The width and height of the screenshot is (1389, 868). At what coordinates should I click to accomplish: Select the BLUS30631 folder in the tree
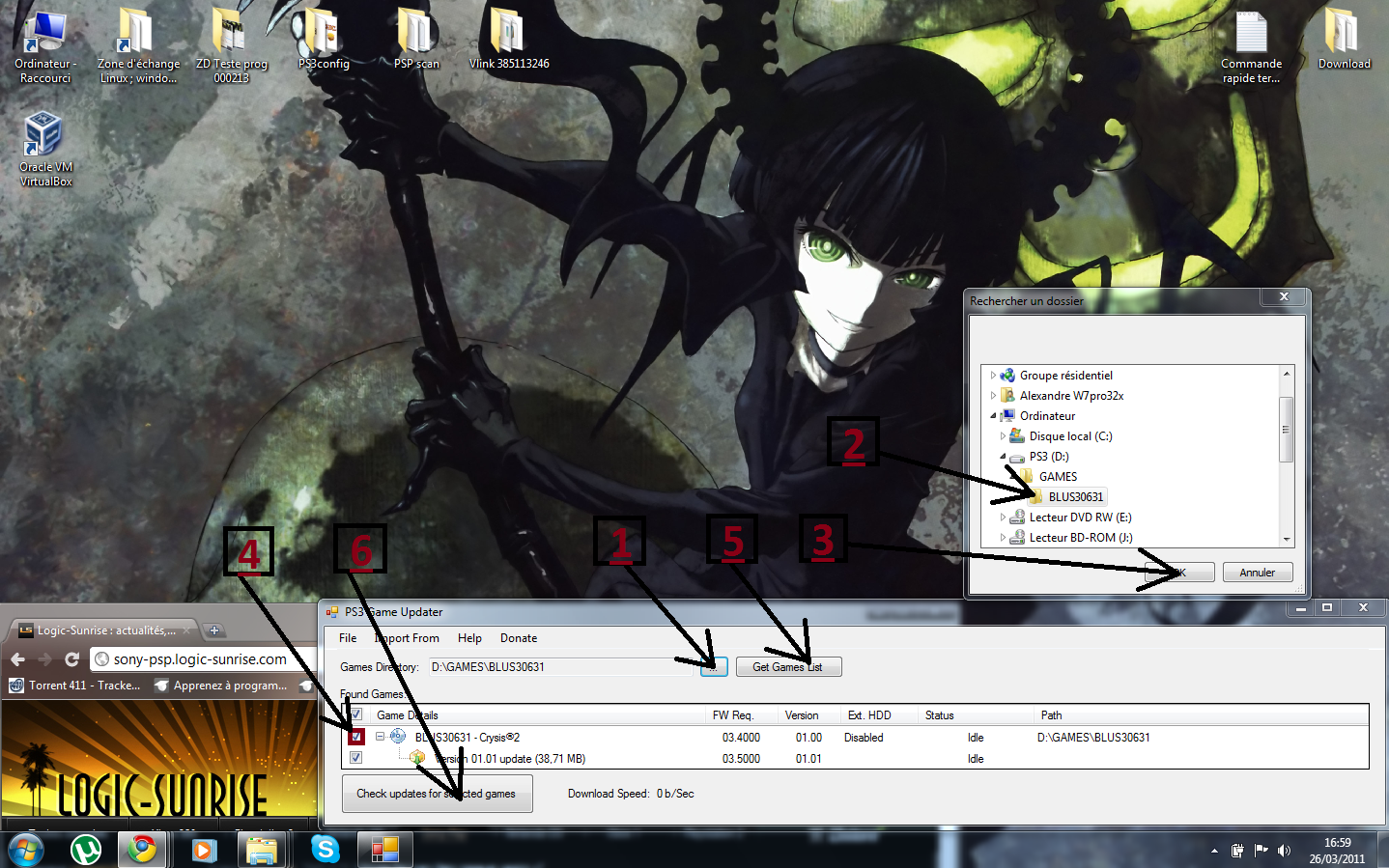[x=1075, y=497]
